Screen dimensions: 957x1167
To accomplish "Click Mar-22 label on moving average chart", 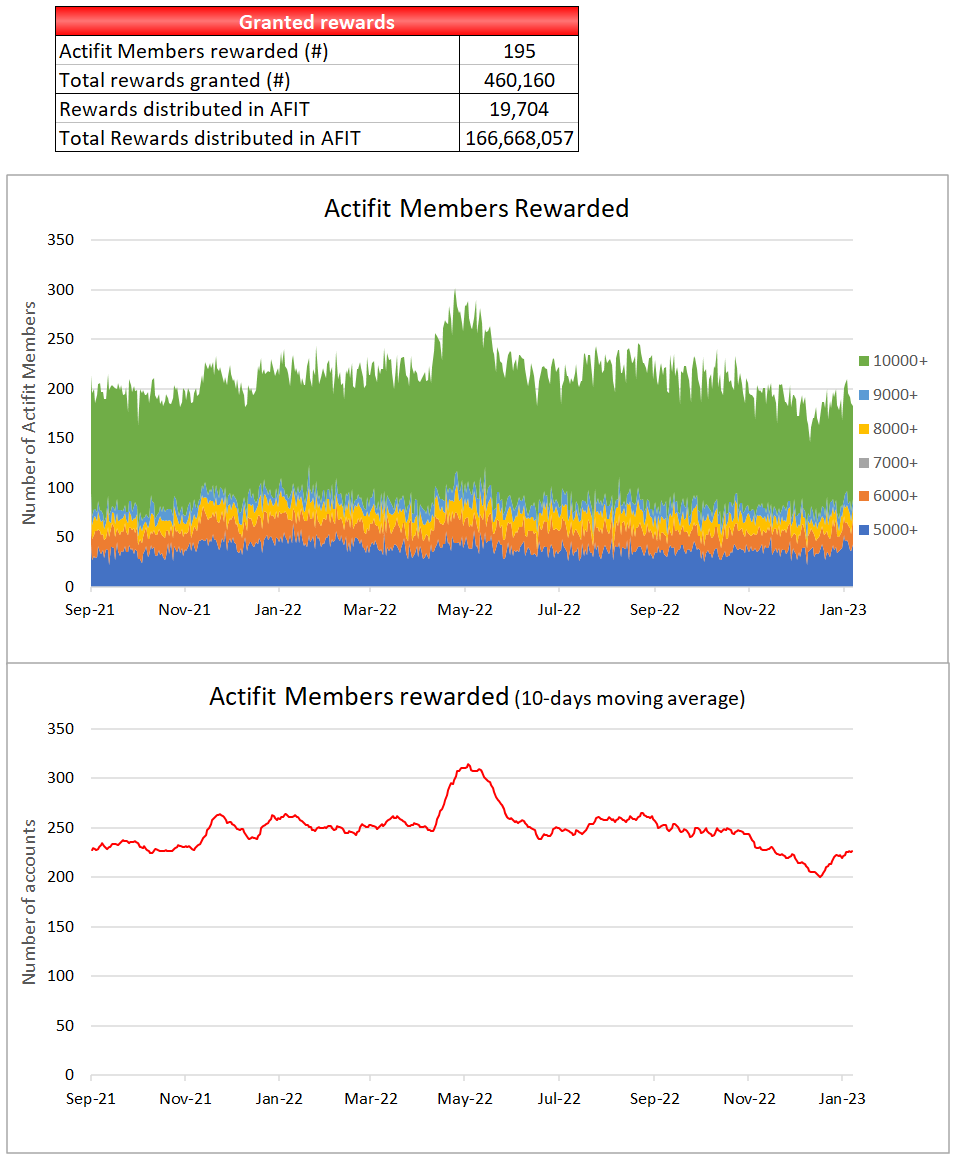I will coord(371,1099).
